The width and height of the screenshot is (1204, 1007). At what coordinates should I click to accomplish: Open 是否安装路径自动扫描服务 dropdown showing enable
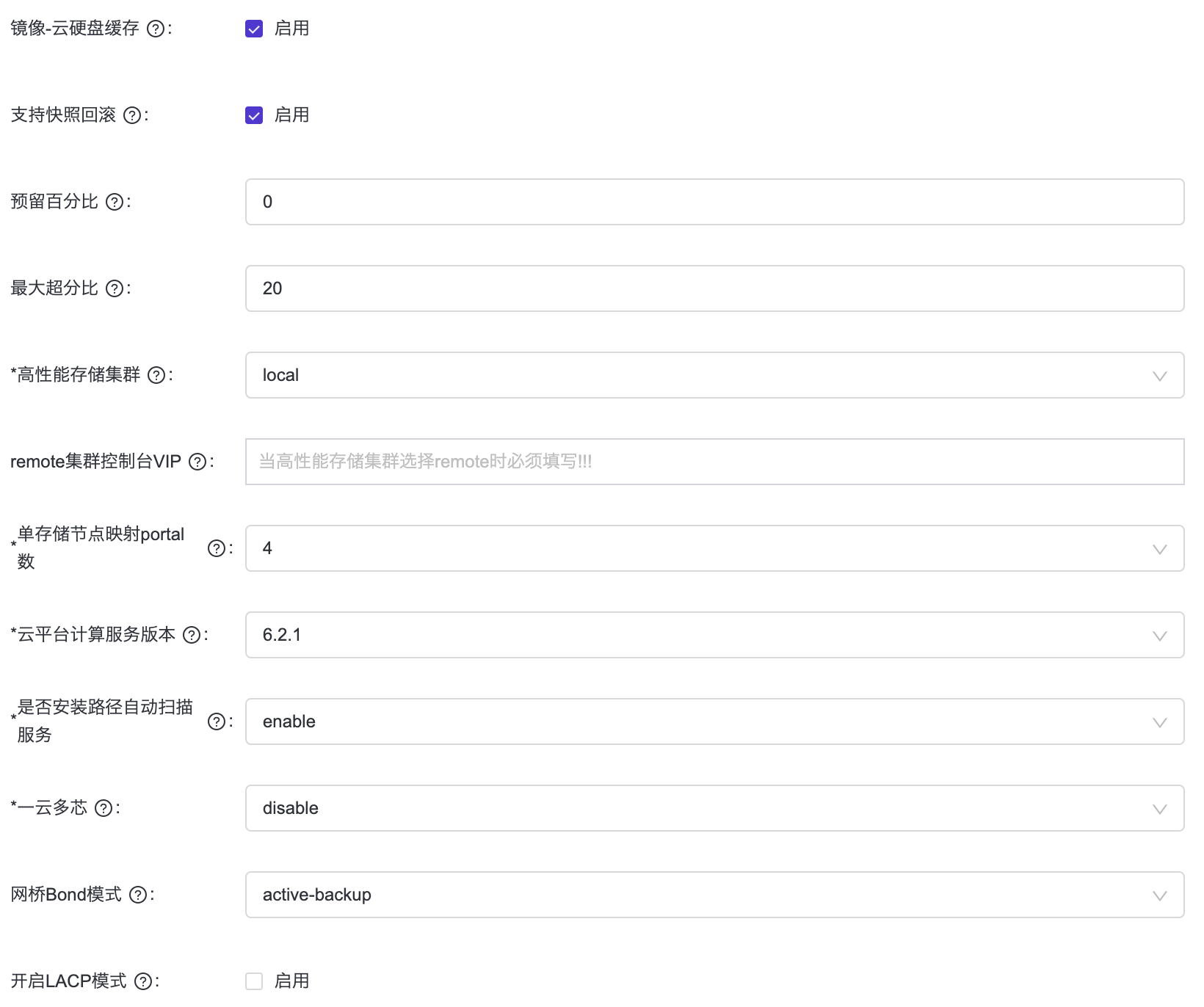(714, 721)
